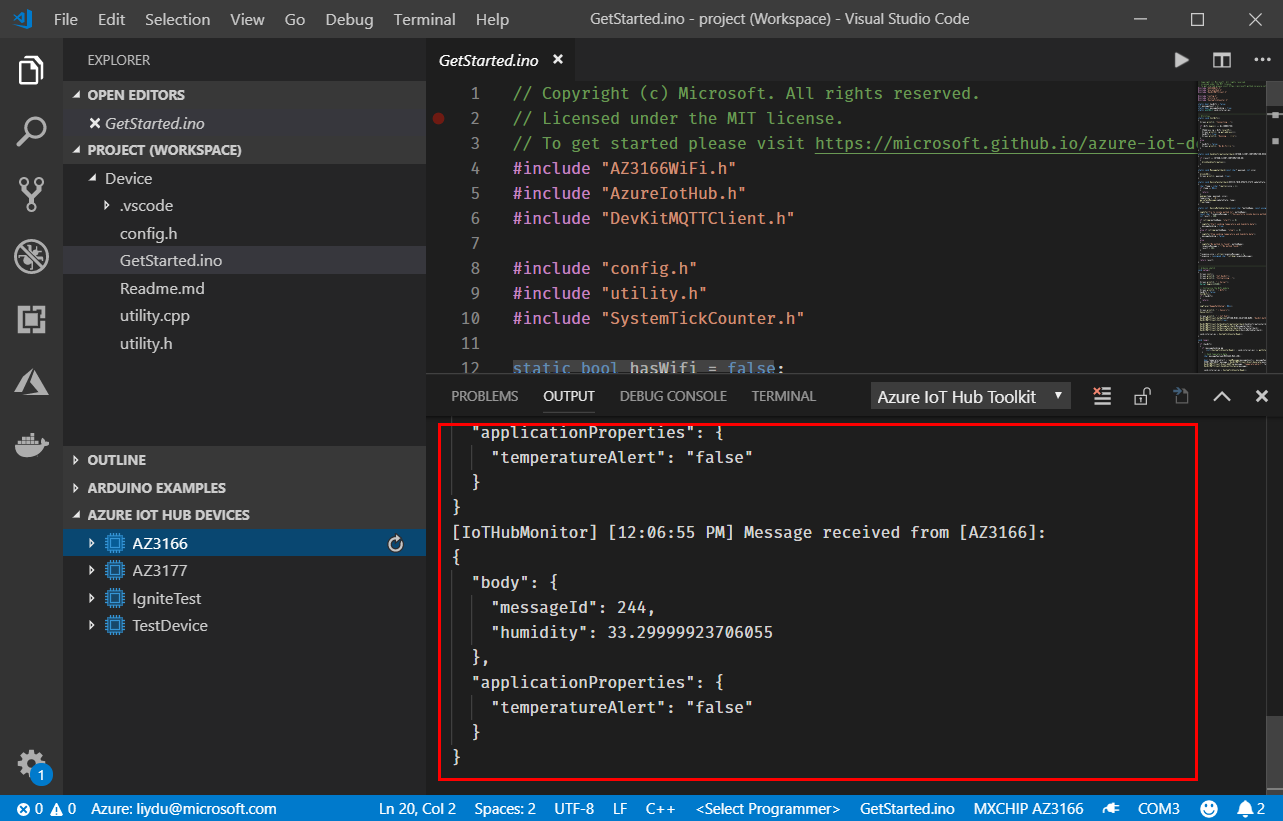Refresh the AZ3166 device

point(395,543)
